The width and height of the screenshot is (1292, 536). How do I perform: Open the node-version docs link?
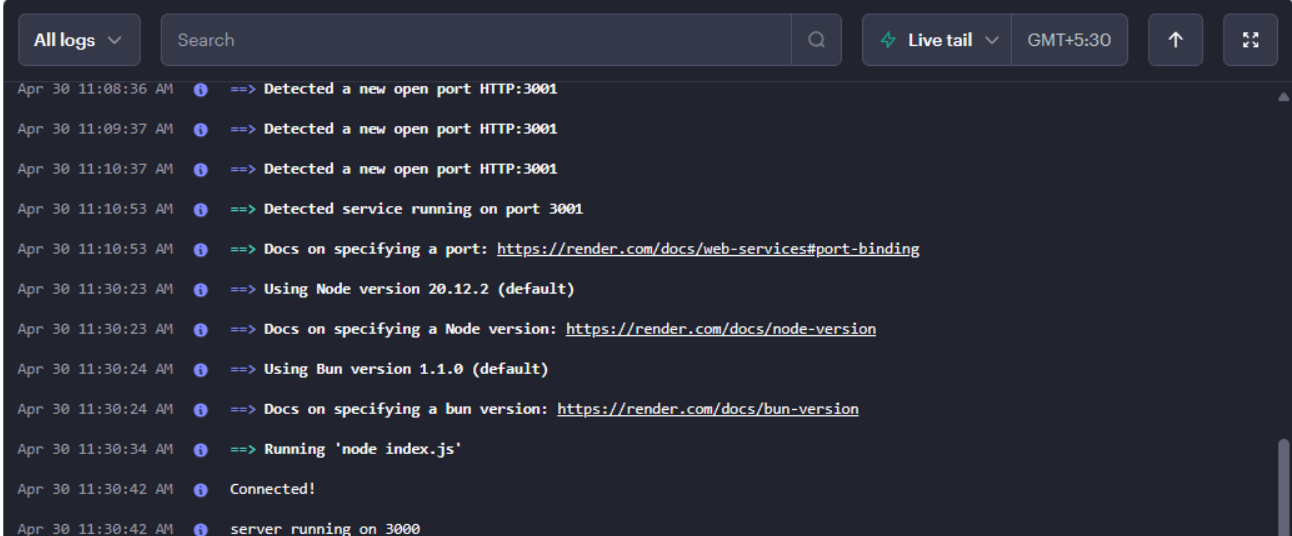pyautogui.click(x=720, y=329)
